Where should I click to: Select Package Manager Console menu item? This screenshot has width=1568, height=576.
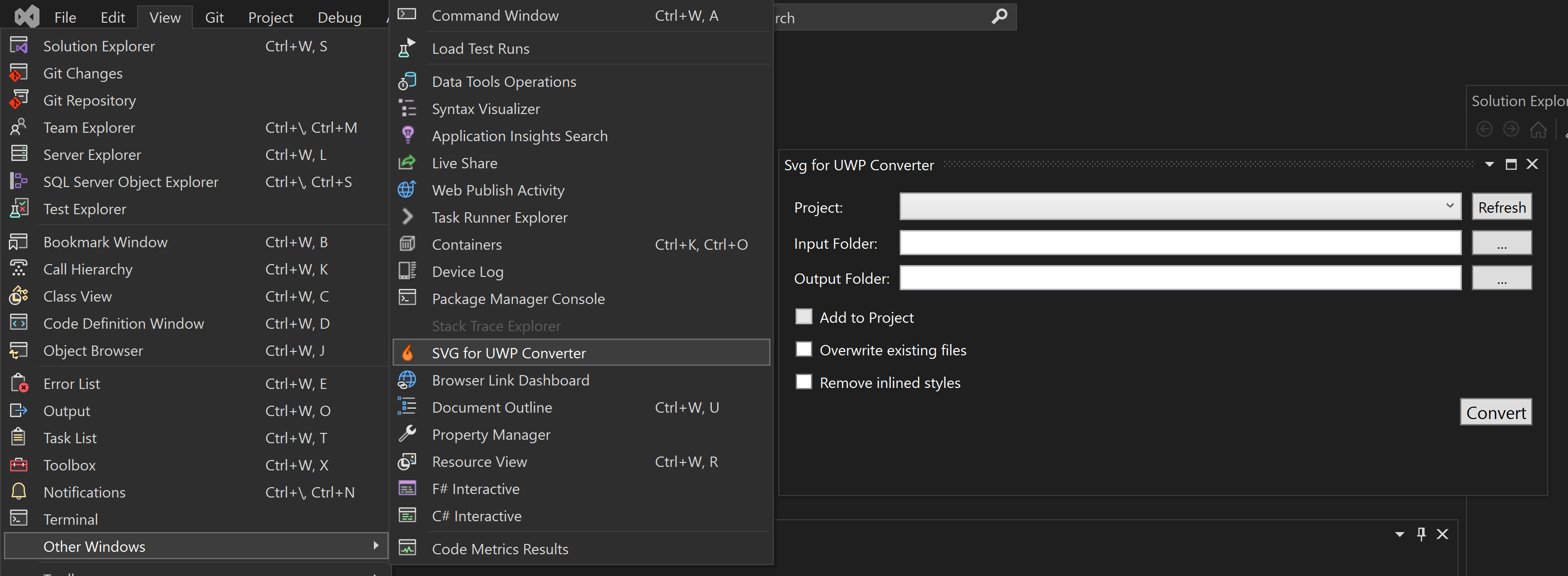(518, 299)
